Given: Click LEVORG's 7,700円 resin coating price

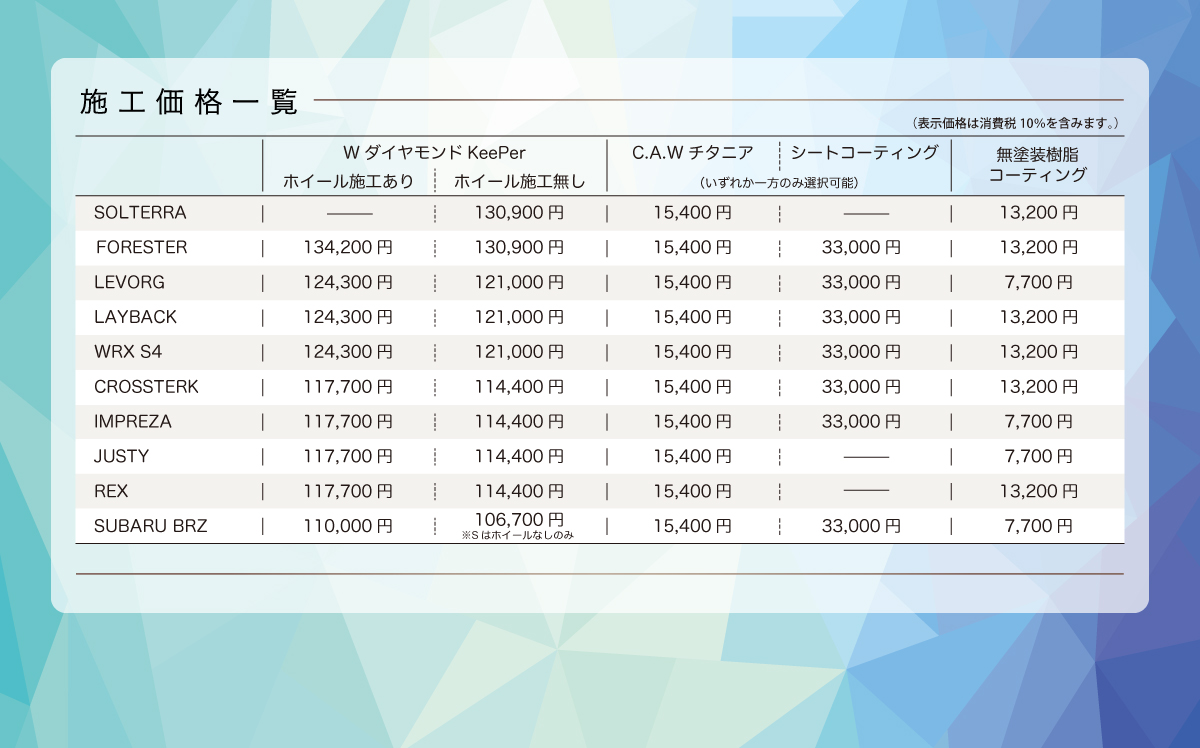Looking at the screenshot, I should (x=1038, y=282).
